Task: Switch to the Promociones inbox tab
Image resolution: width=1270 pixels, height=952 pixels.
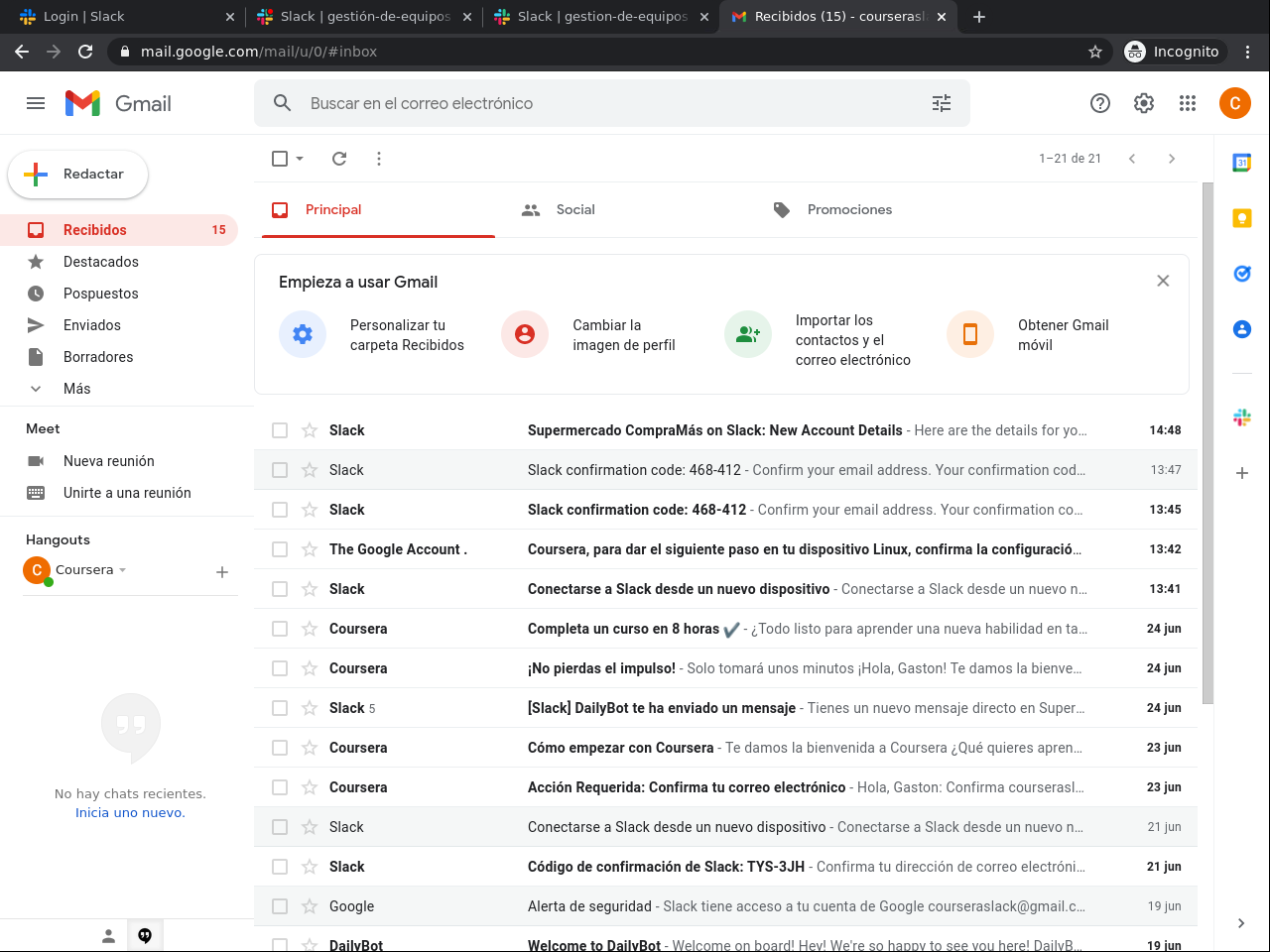Action: point(880,210)
